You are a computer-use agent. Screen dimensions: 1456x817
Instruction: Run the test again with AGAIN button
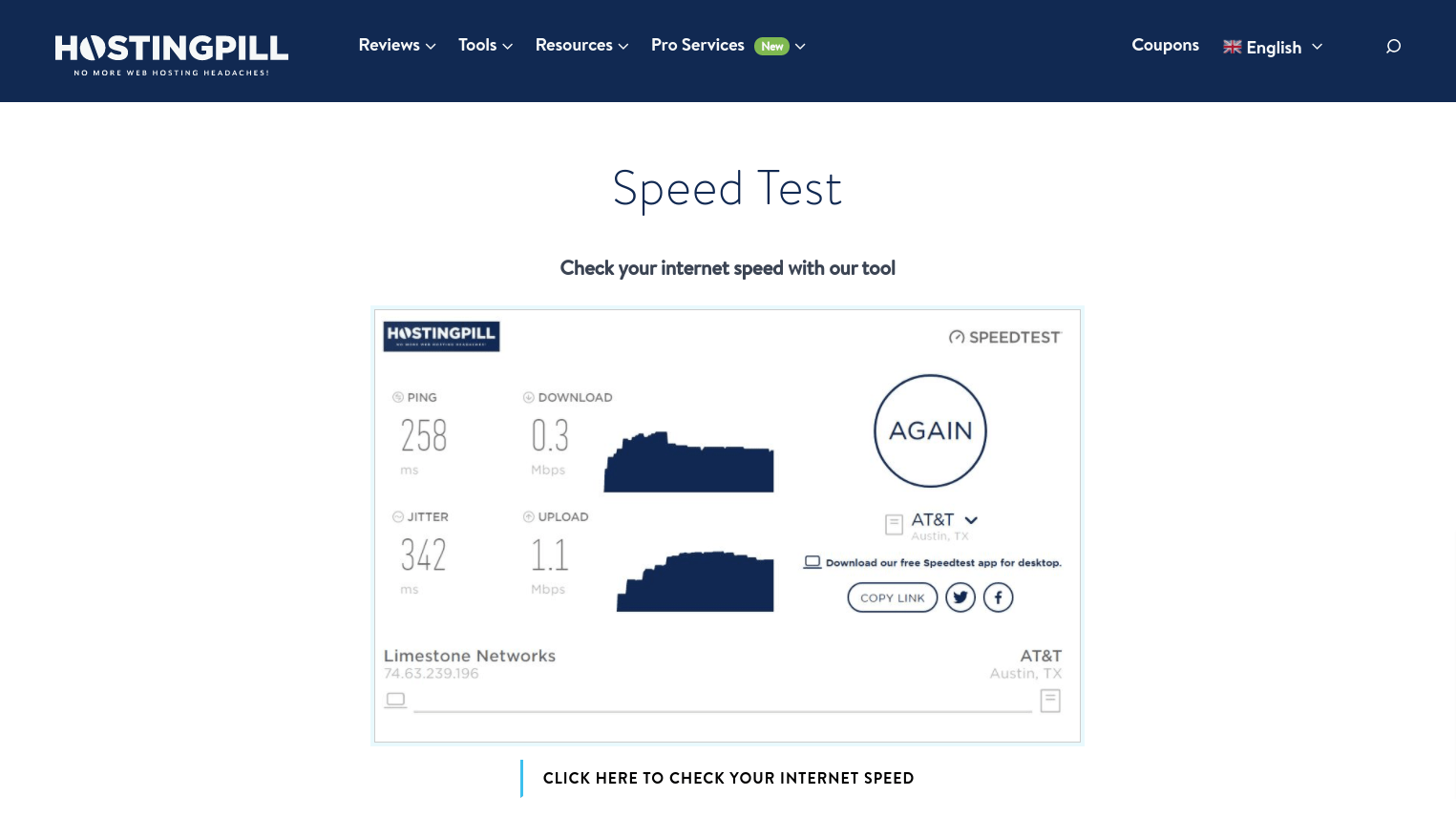tap(931, 430)
